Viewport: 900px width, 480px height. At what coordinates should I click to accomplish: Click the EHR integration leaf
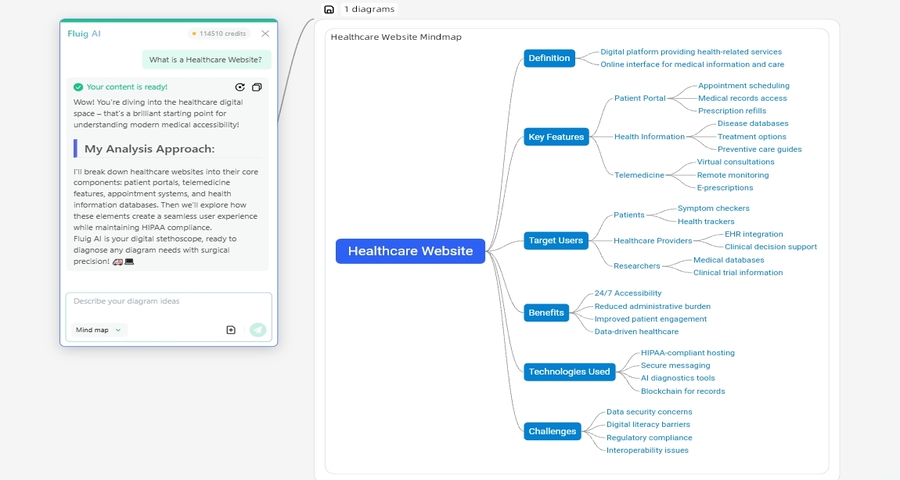(753, 234)
